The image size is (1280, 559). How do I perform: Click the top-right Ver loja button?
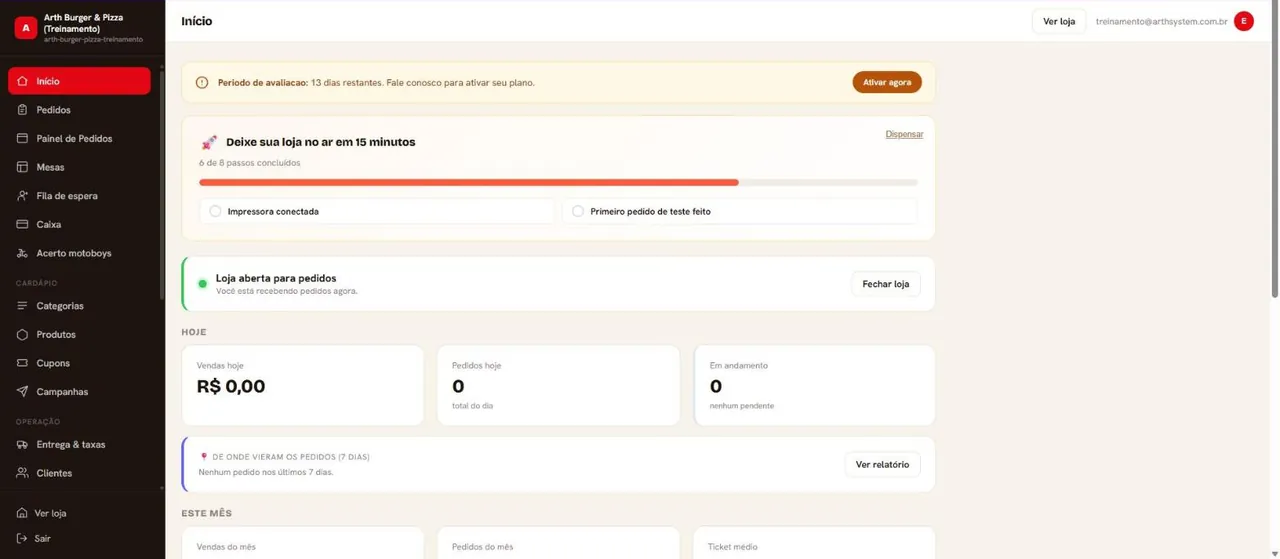click(1059, 21)
